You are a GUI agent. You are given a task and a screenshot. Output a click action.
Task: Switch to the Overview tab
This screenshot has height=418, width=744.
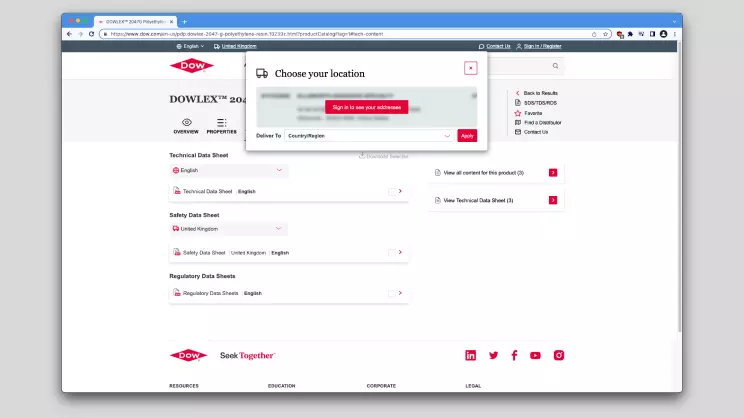pyautogui.click(x=186, y=126)
